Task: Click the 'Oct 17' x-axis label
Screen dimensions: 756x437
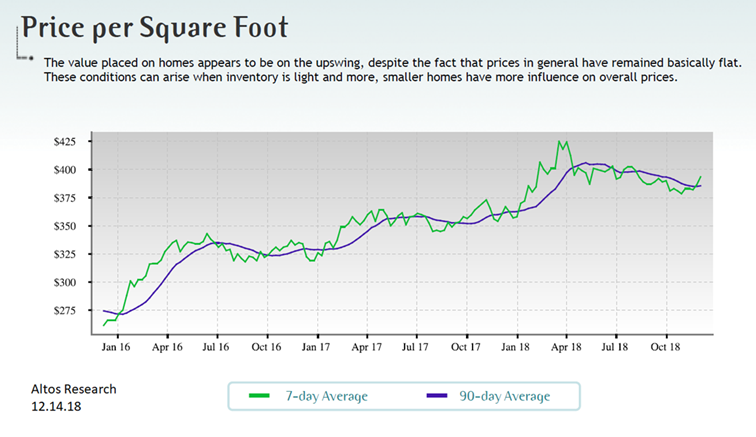Action: 466,347
